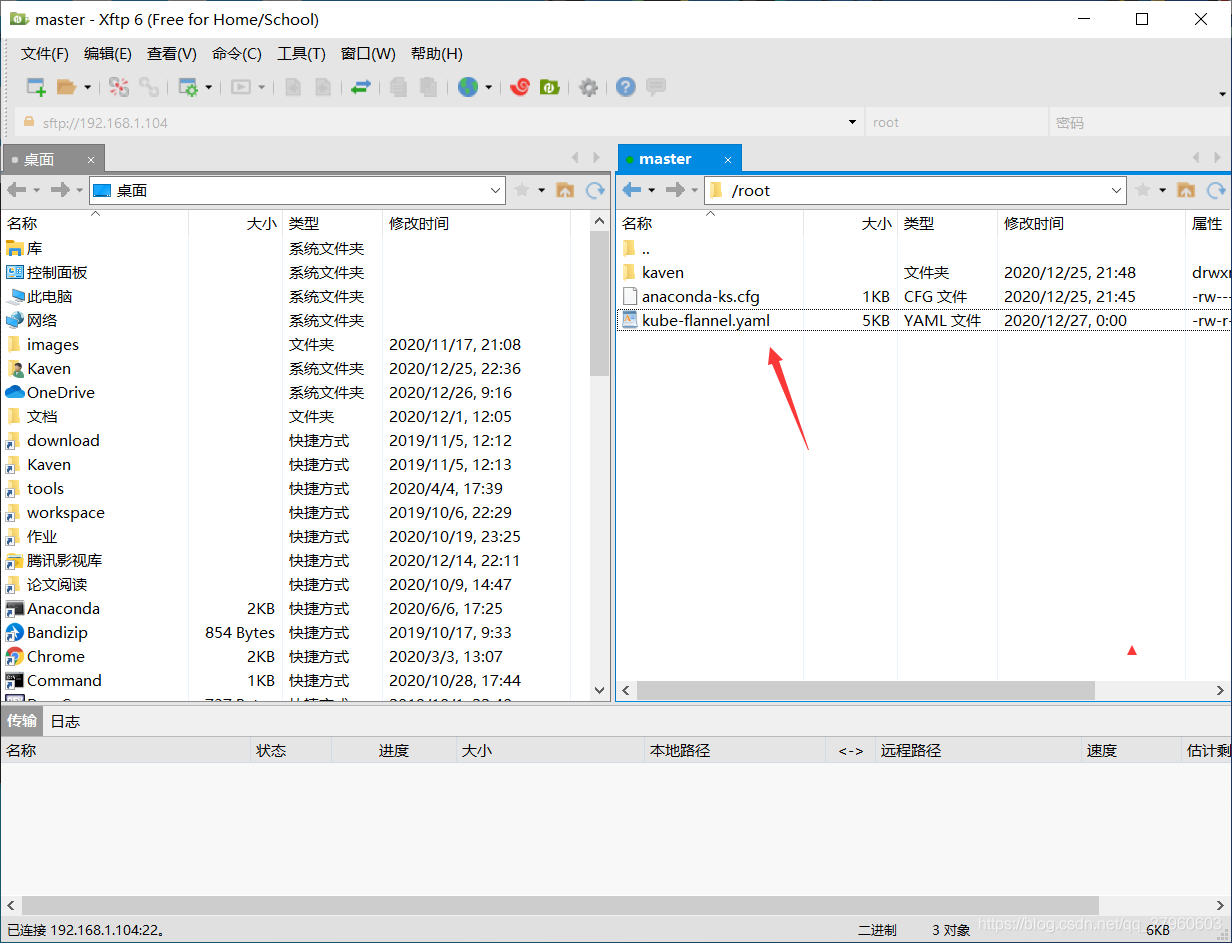This screenshot has height=943, width=1232.
Task: Click the remote pane home folder icon
Action: coord(1186,190)
